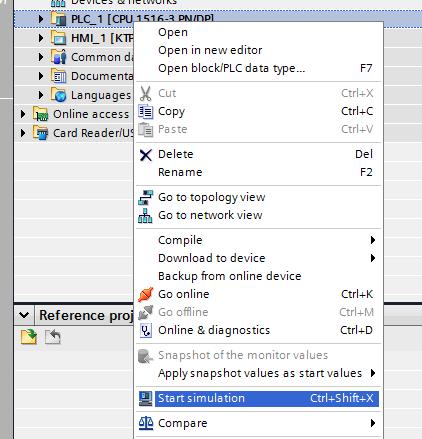Expand the HMI_1 tree node arrow
This screenshot has height=439, width=422.
pyautogui.click(x=41, y=38)
